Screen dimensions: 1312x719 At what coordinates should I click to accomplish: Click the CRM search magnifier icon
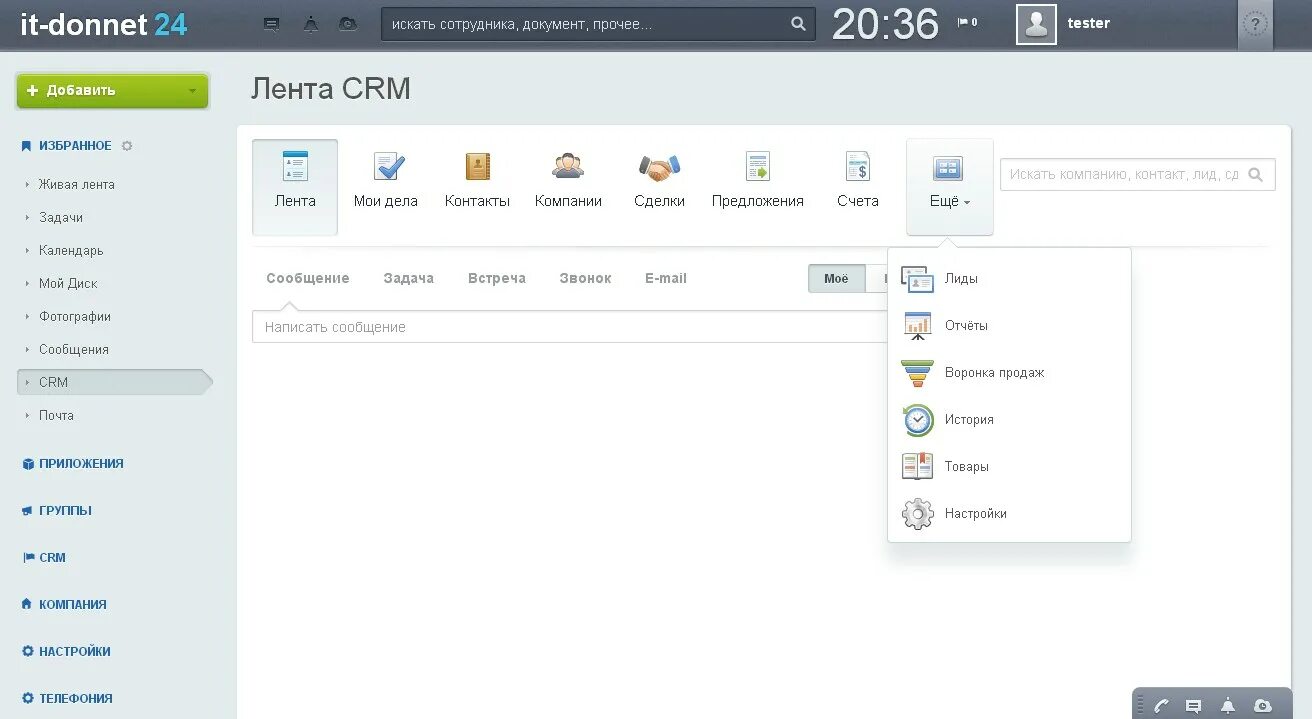click(x=1256, y=175)
